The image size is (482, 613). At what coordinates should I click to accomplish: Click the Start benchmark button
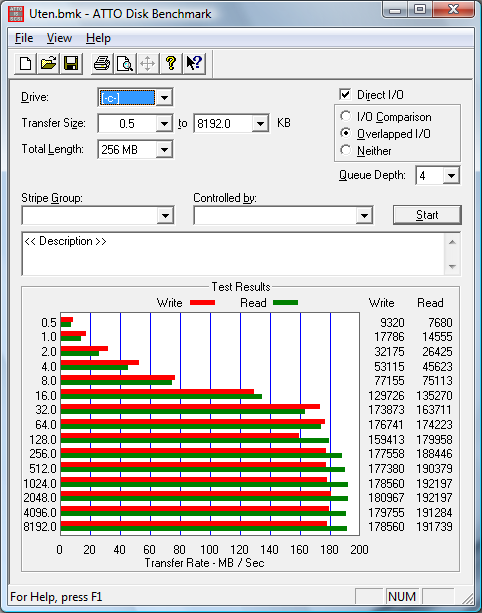pos(427,215)
